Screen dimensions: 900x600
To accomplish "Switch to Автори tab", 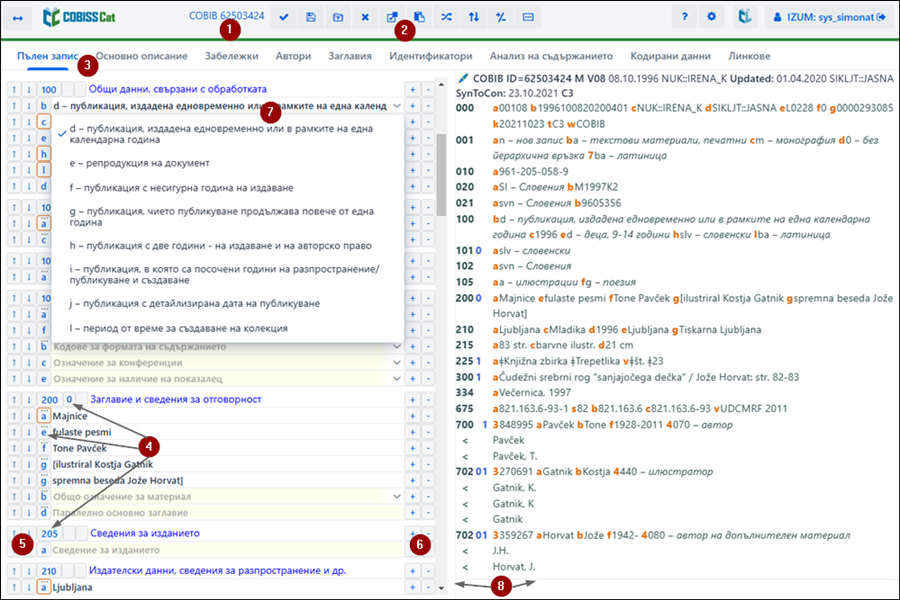I will (293, 56).
